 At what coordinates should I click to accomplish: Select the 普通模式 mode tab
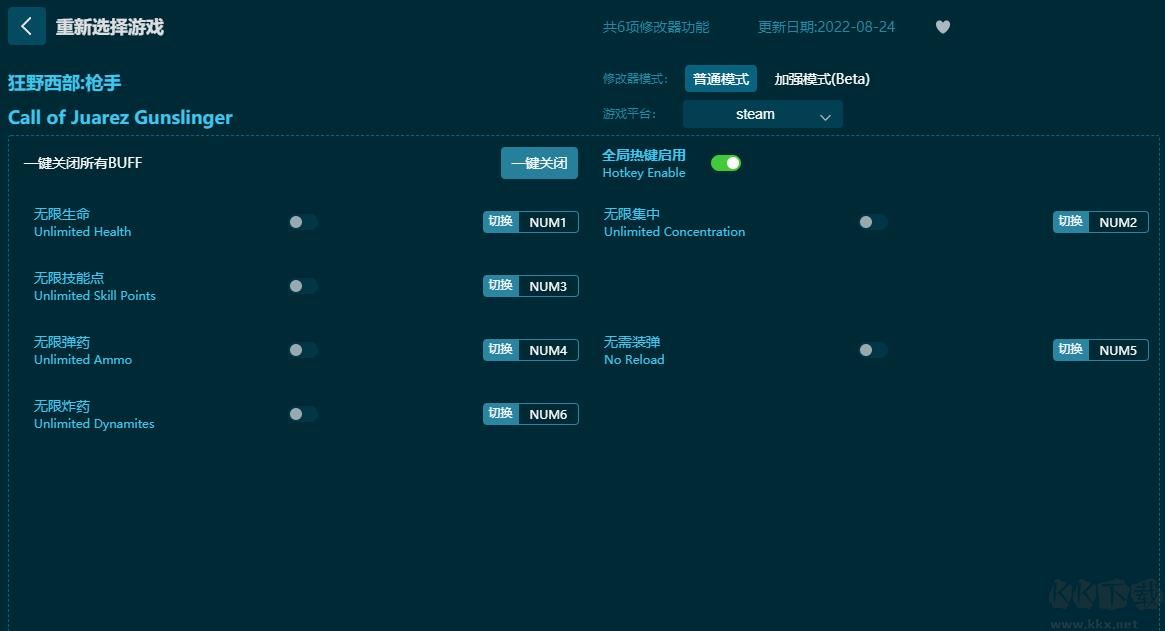coord(721,79)
